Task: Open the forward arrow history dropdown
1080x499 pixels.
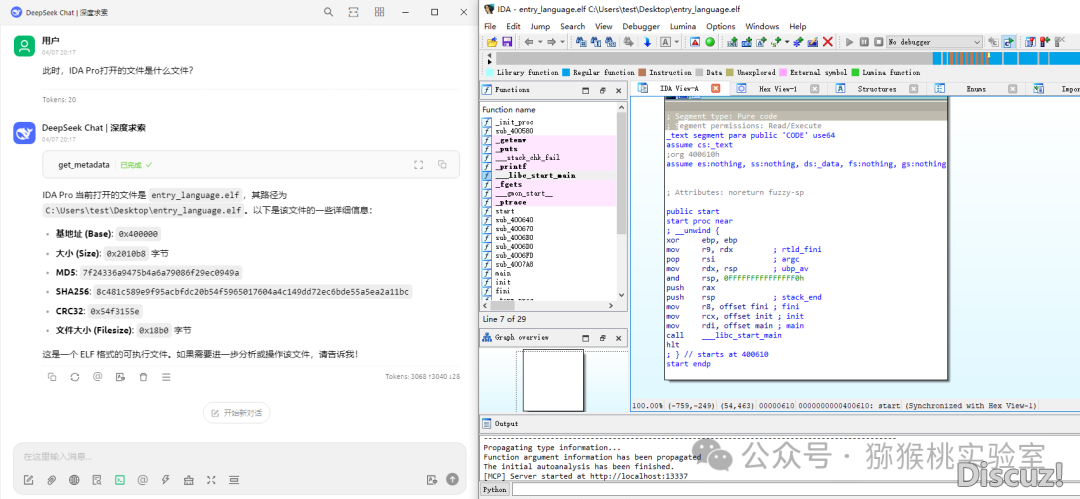Action: point(562,42)
